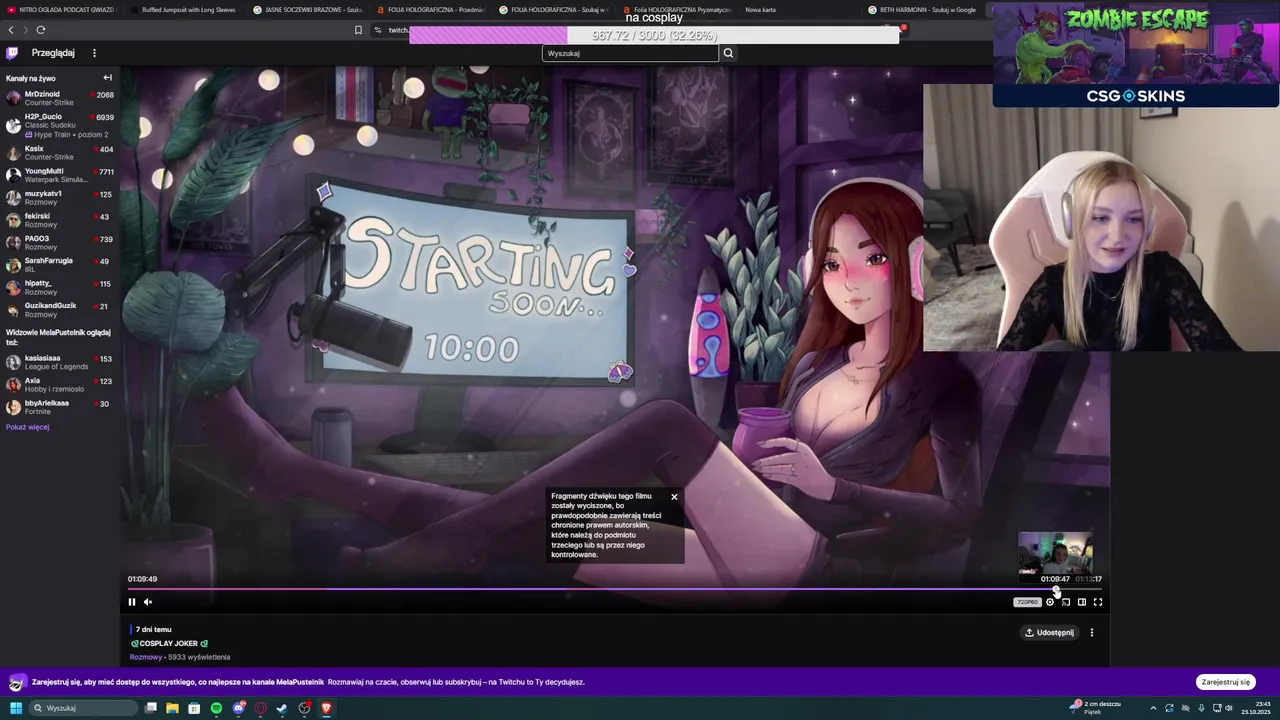Open Brave browser from the taskbar
This screenshot has width=1280, height=720.
pos(326,708)
